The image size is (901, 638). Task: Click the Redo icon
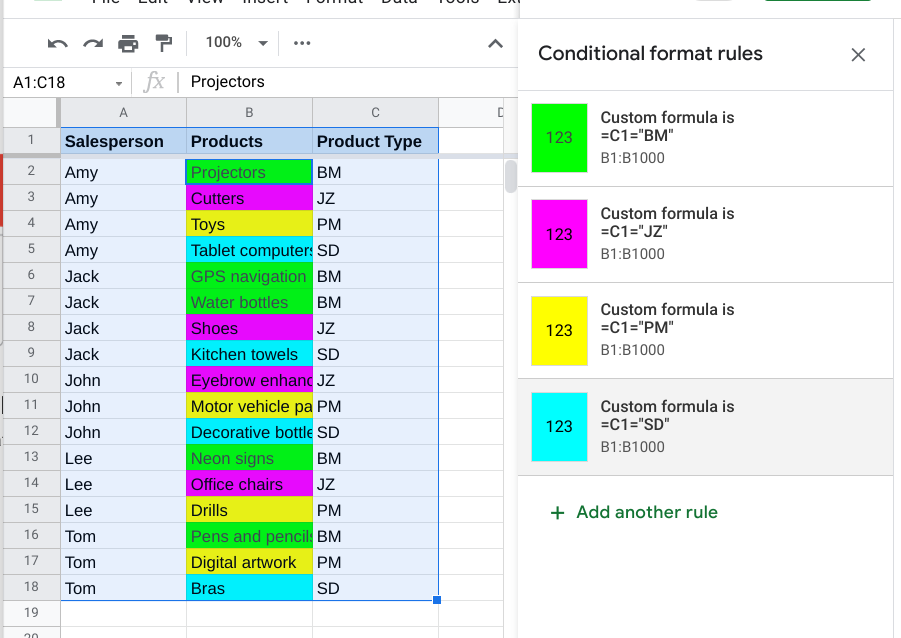[x=93, y=43]
